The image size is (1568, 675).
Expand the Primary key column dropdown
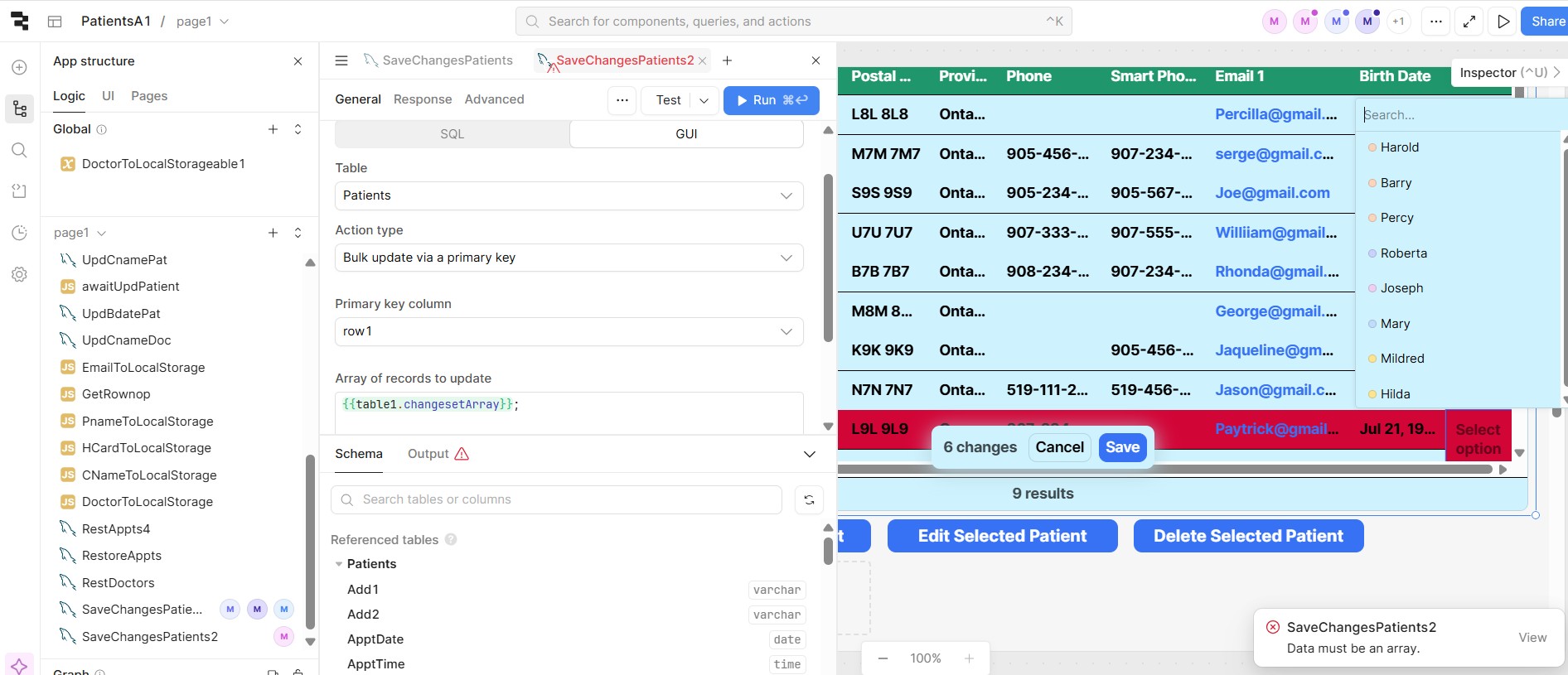[x=569, y=331]
